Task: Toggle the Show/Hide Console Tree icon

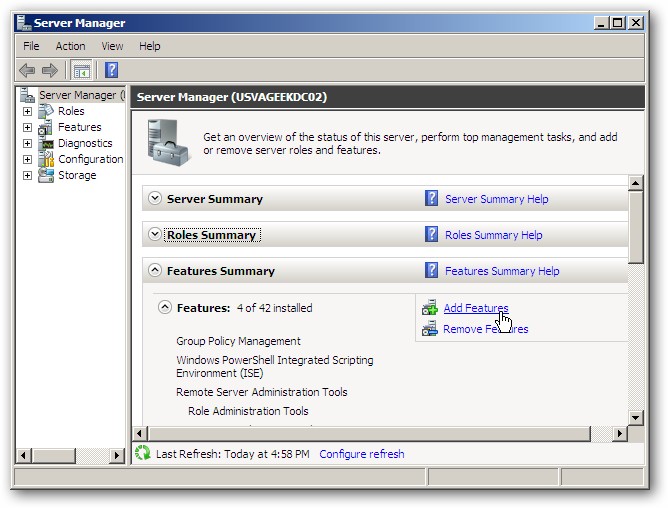Action: (81, 70)
